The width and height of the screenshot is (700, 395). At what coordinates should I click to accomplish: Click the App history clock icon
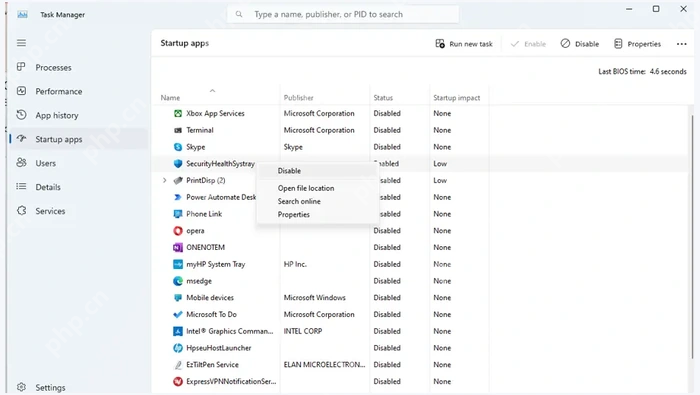21,115
